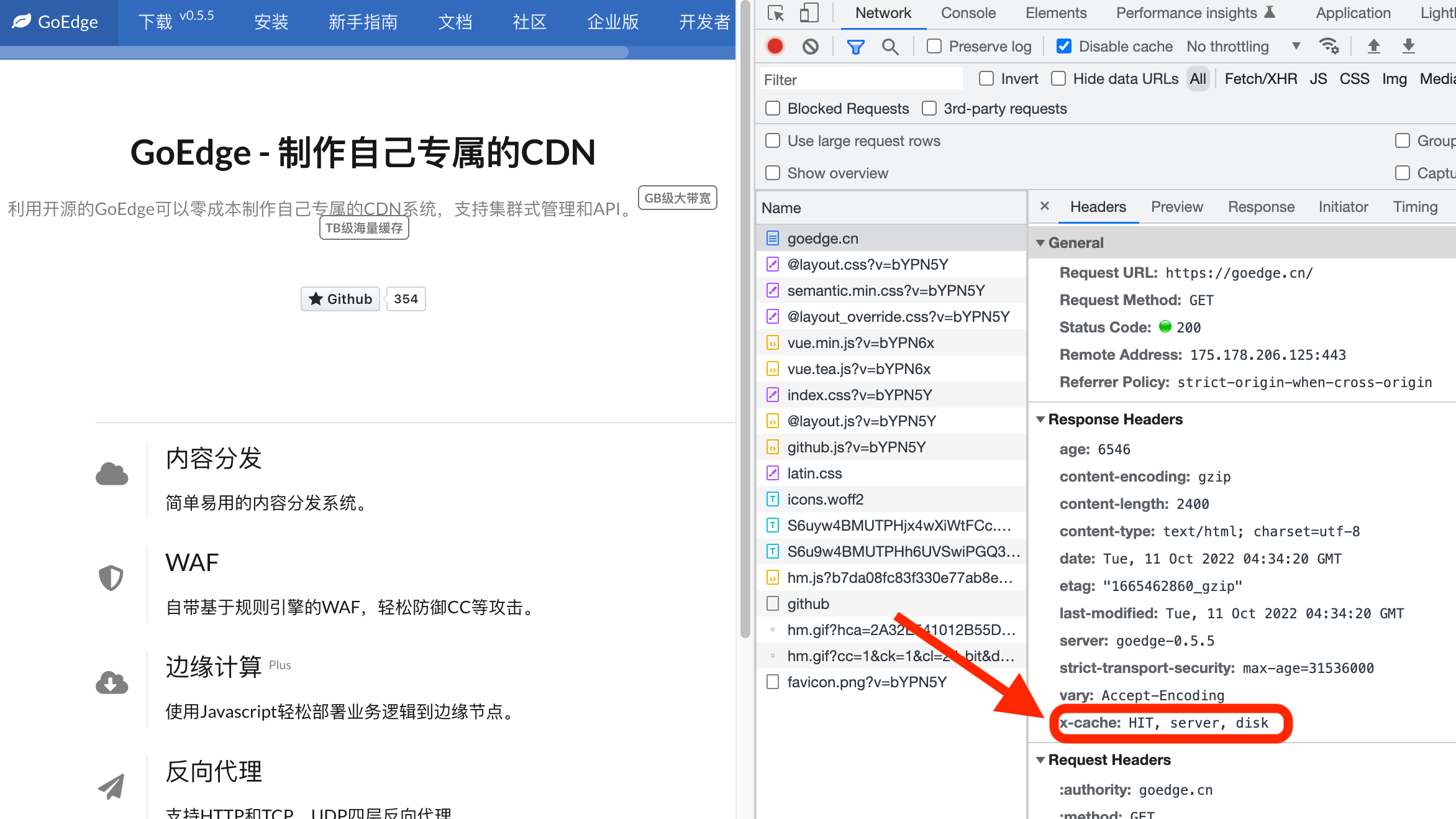This screenshot has width=1456, height=819.
Task: Click the paper plane icon beside 反向代理
Action: coord(112,786)
